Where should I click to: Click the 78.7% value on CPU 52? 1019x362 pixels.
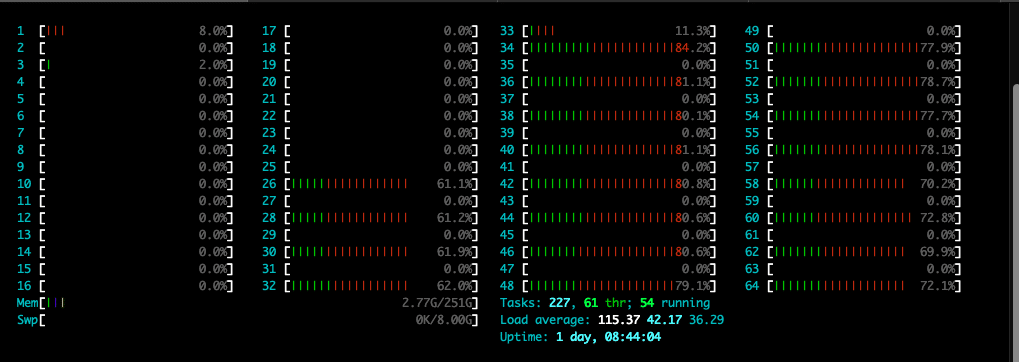(x=938, y=82)
